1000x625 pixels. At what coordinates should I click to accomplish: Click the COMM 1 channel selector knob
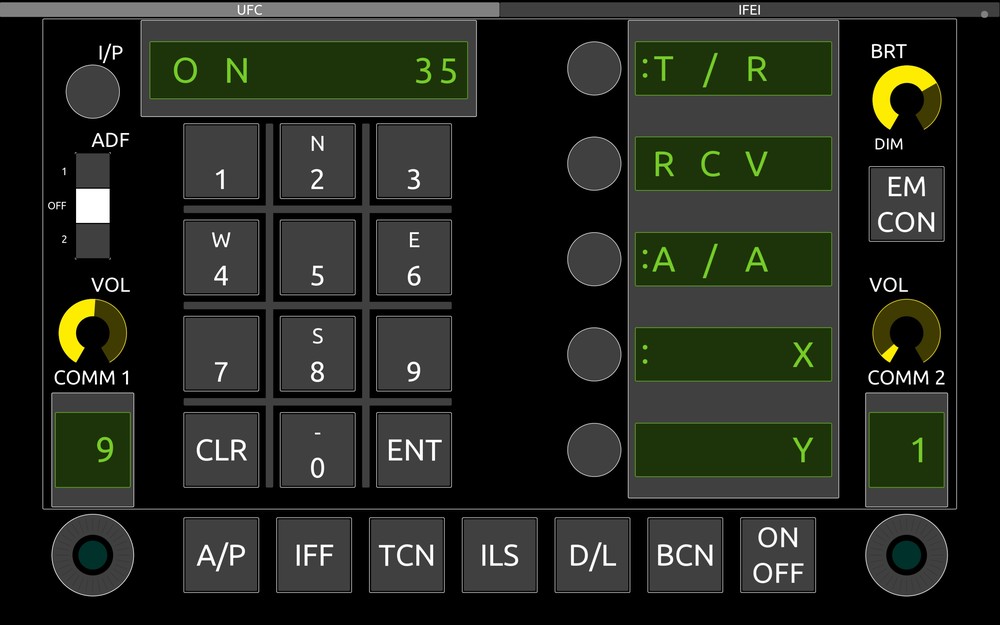[92, 555]
